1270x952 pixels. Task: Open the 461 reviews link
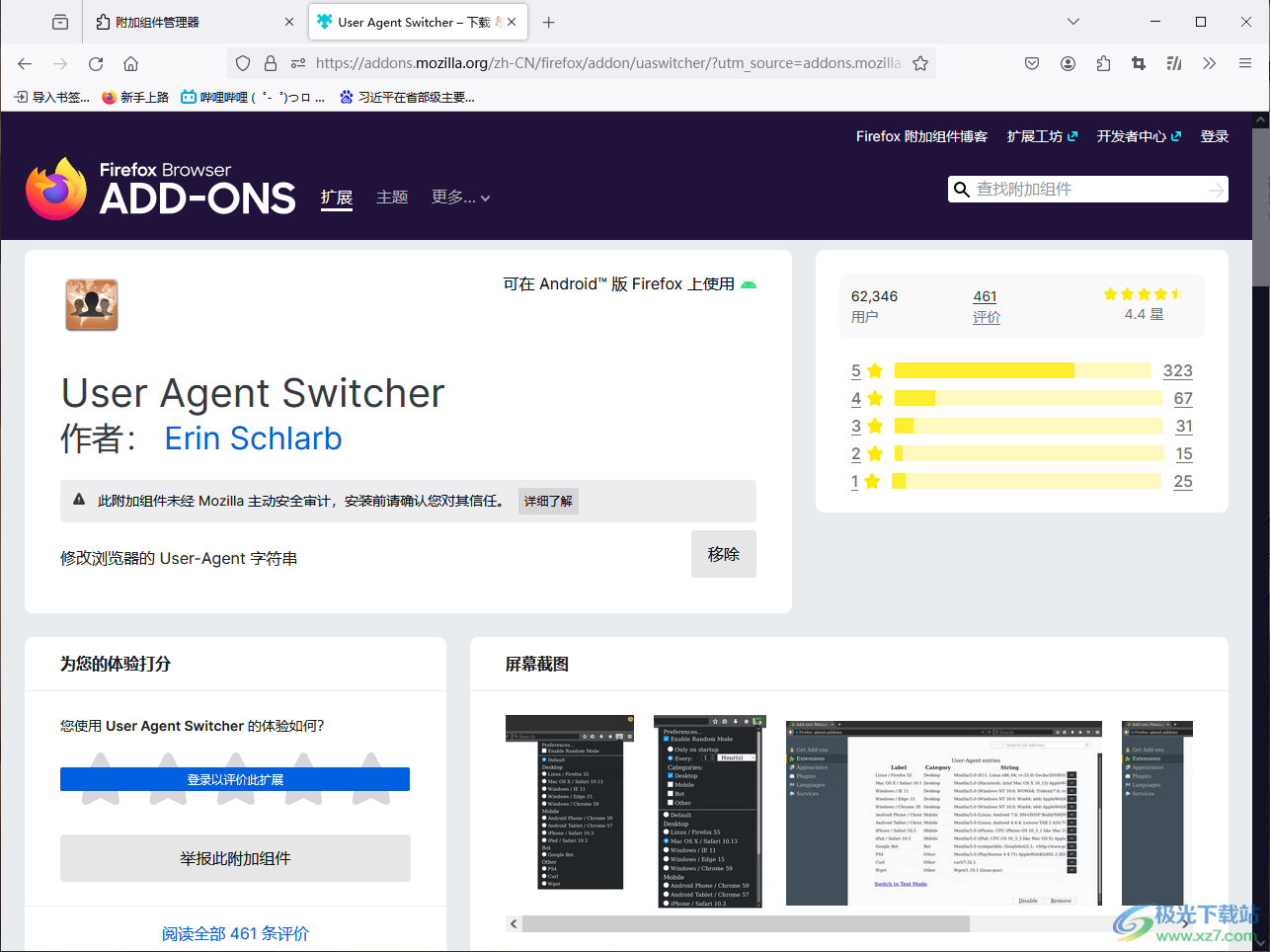[986, 306]
